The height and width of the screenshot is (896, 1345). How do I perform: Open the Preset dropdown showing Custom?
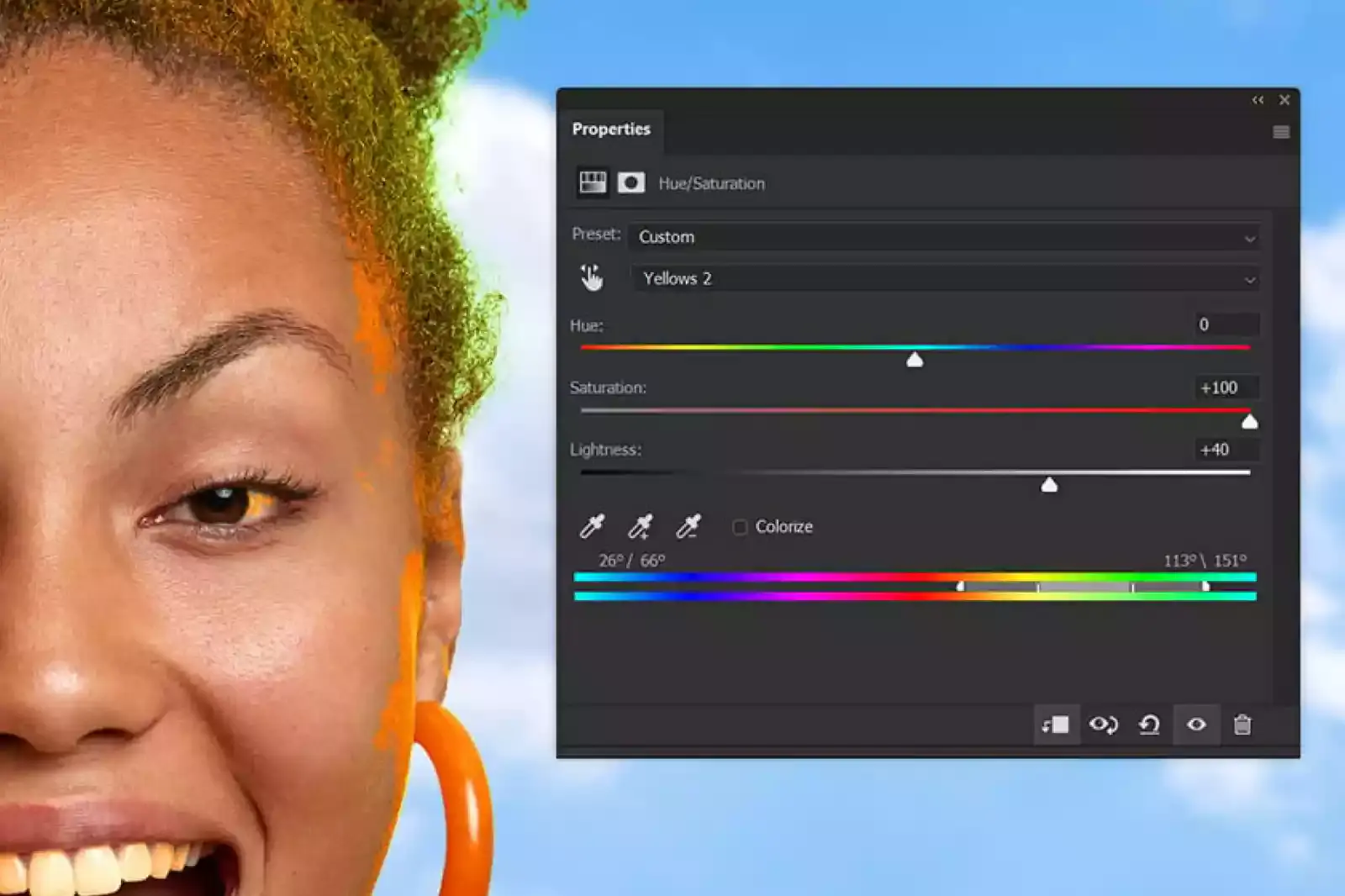pos(945,237)
